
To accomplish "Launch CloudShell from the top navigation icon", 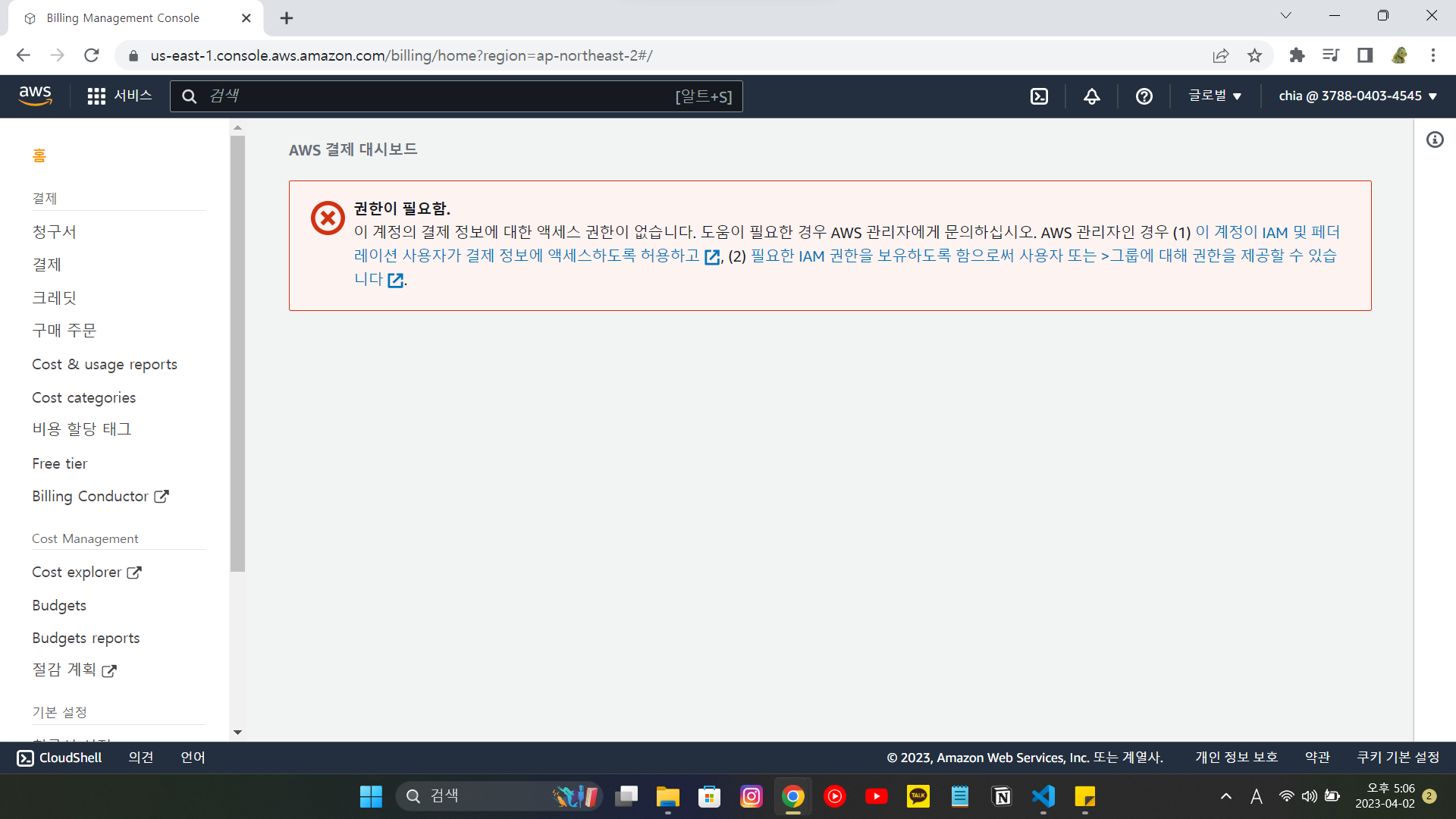I will tap(1039, 96).
